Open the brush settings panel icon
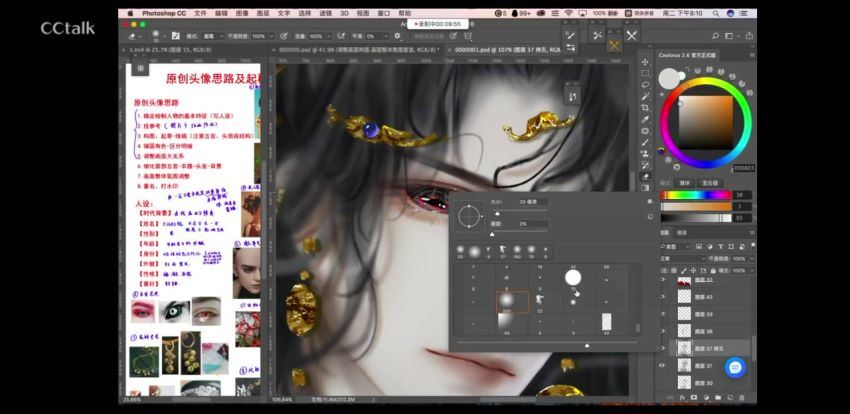This screenshot has width=850, height=414. pos(175,36)
